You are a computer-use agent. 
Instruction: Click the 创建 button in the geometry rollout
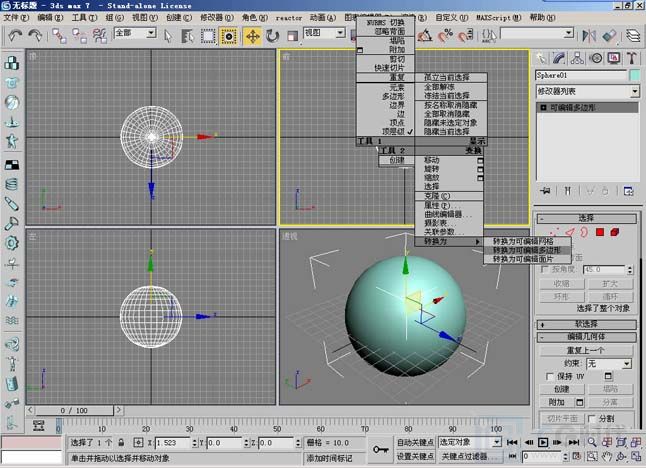tap(562, 389)
